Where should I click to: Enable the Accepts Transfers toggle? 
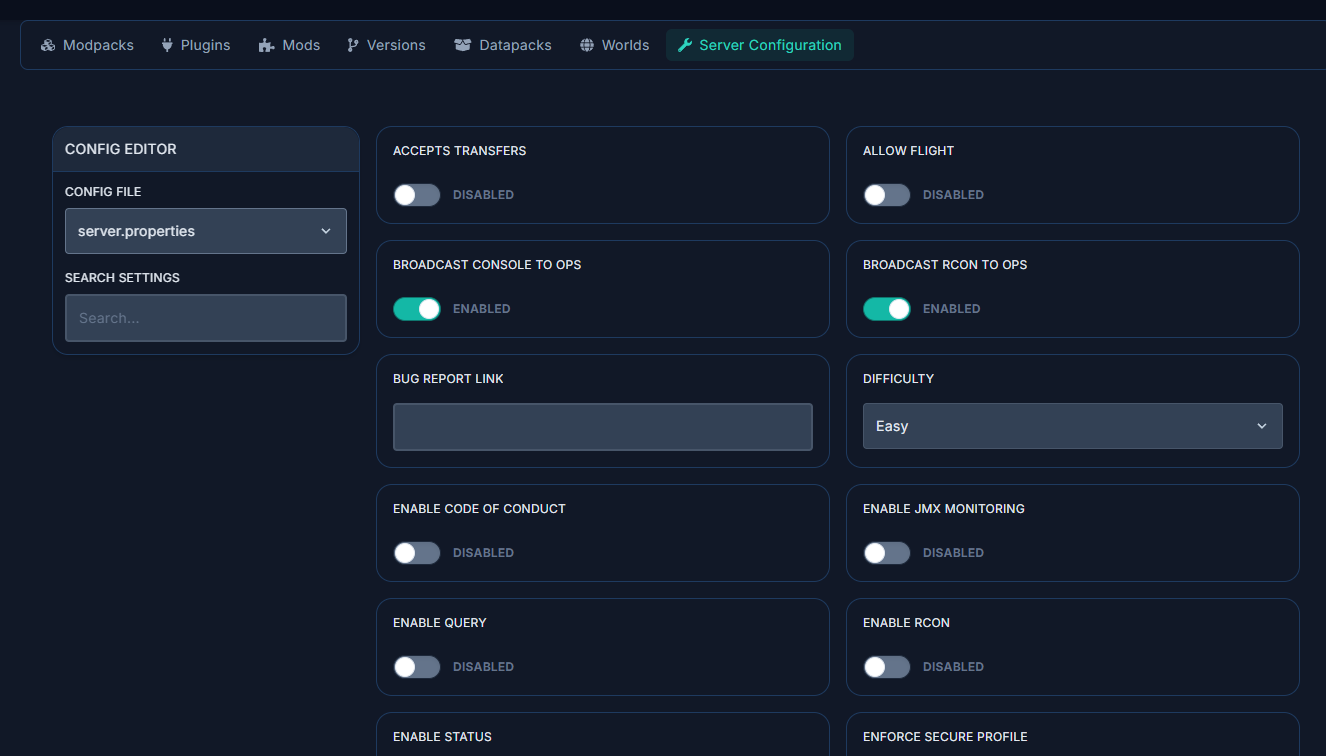point(417,195)
